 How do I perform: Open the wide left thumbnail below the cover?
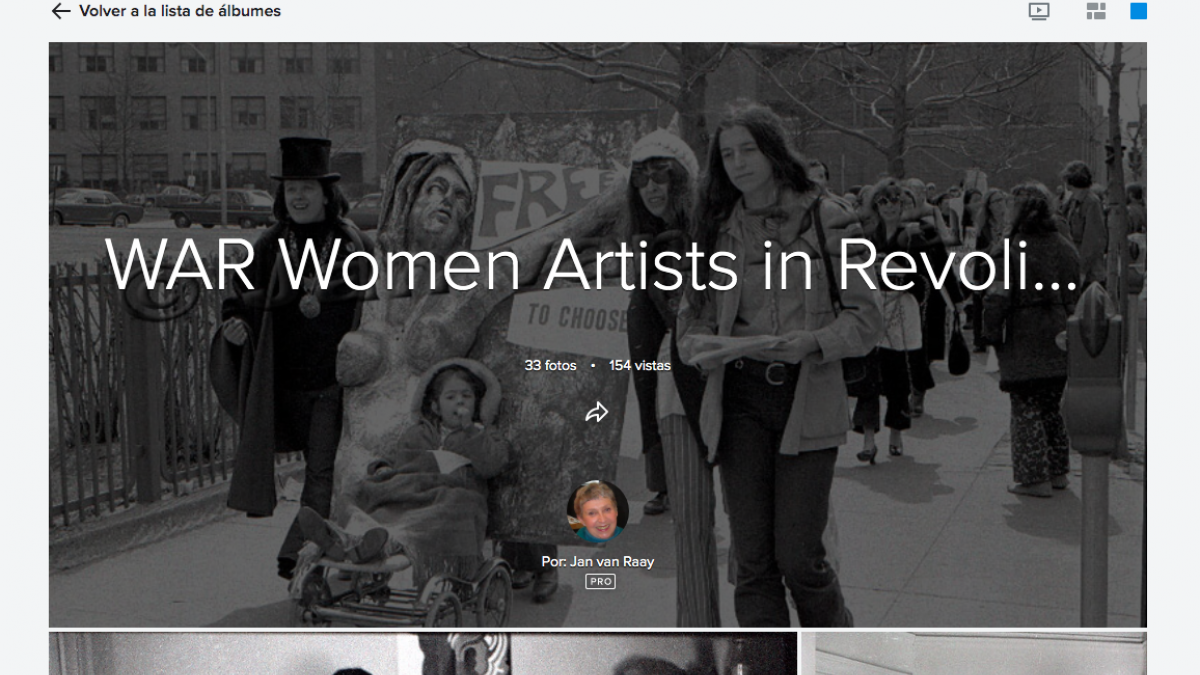423,653
